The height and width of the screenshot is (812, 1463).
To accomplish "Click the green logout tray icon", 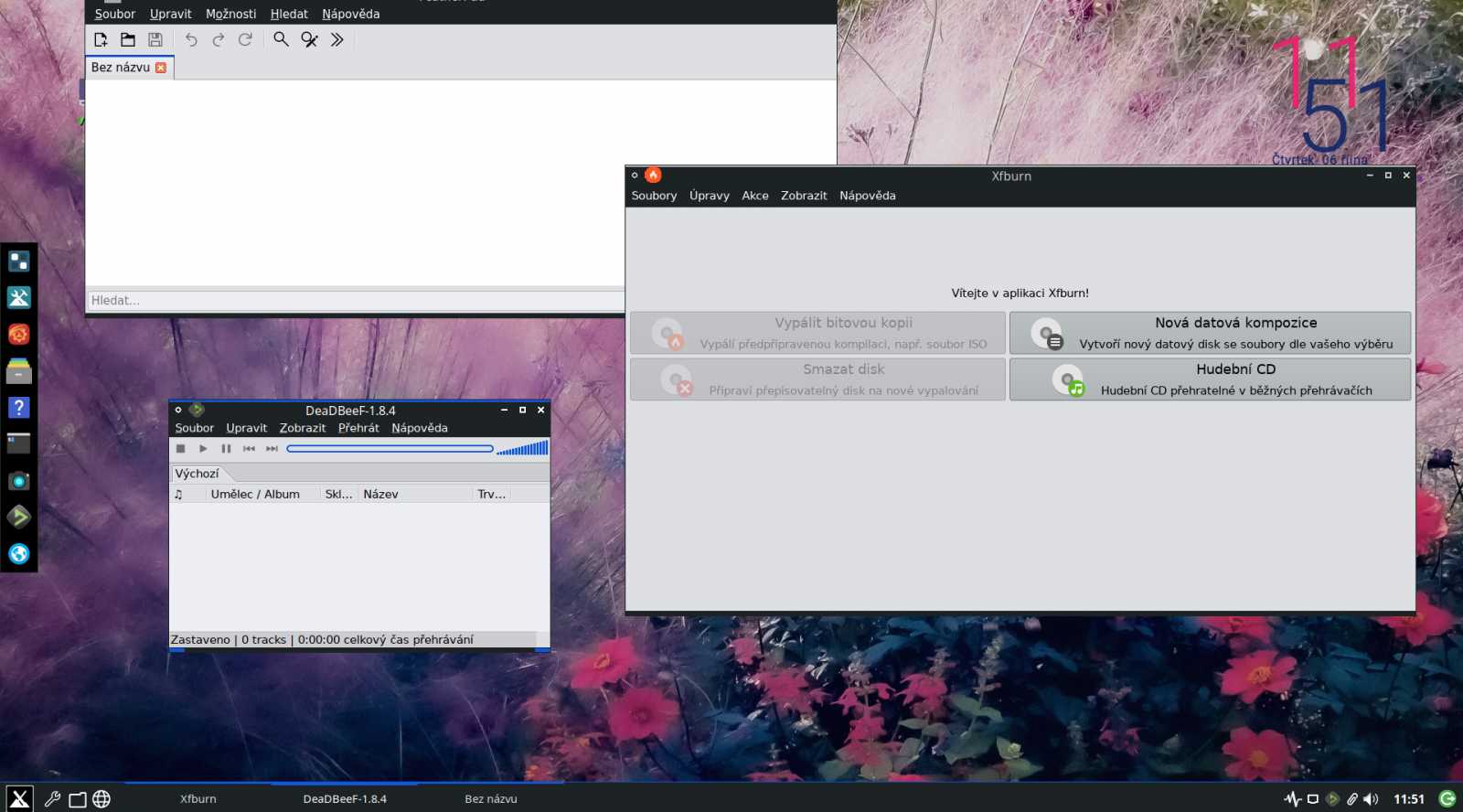I will 1447,799.
